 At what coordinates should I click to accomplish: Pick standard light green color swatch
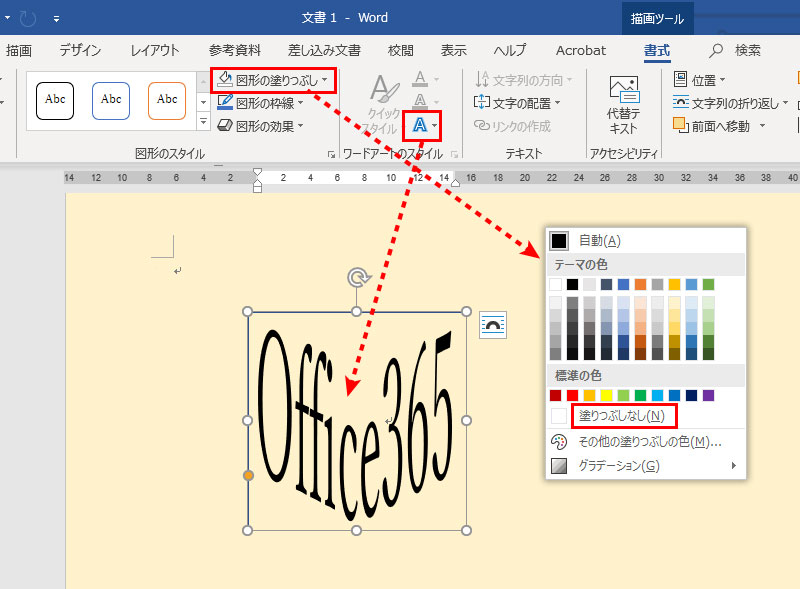pos(623,395)
